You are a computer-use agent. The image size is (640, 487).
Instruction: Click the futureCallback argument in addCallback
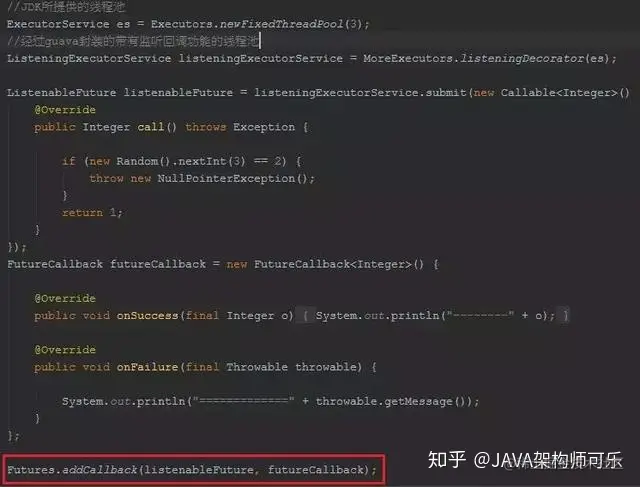click(316, 470)
